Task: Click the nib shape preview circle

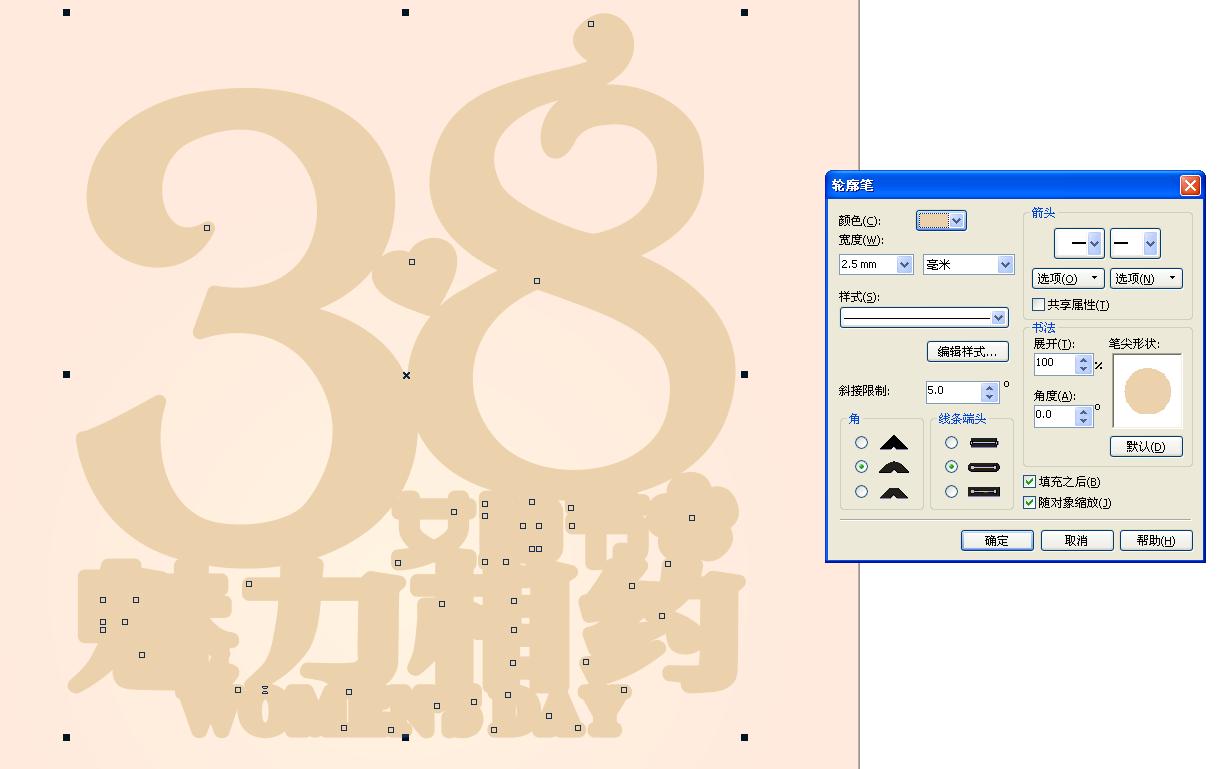Action: [x=1147, y=391]
